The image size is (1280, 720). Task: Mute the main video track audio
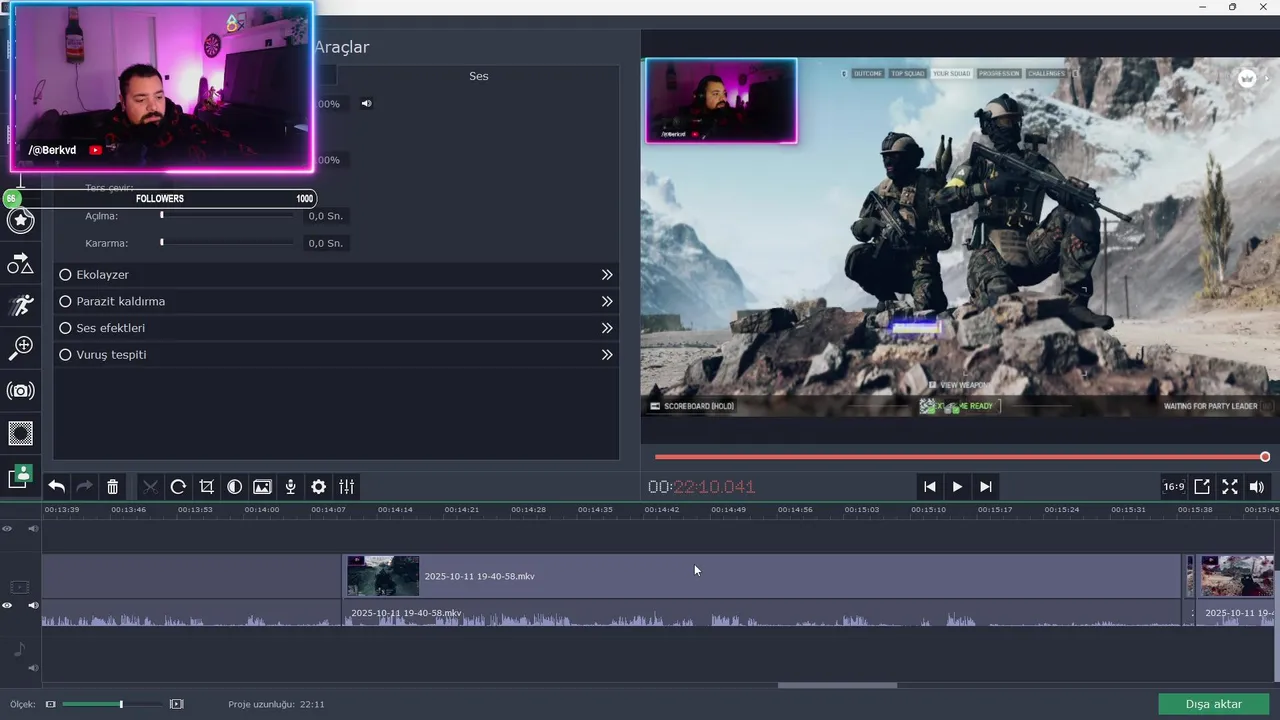pos(33,605)
